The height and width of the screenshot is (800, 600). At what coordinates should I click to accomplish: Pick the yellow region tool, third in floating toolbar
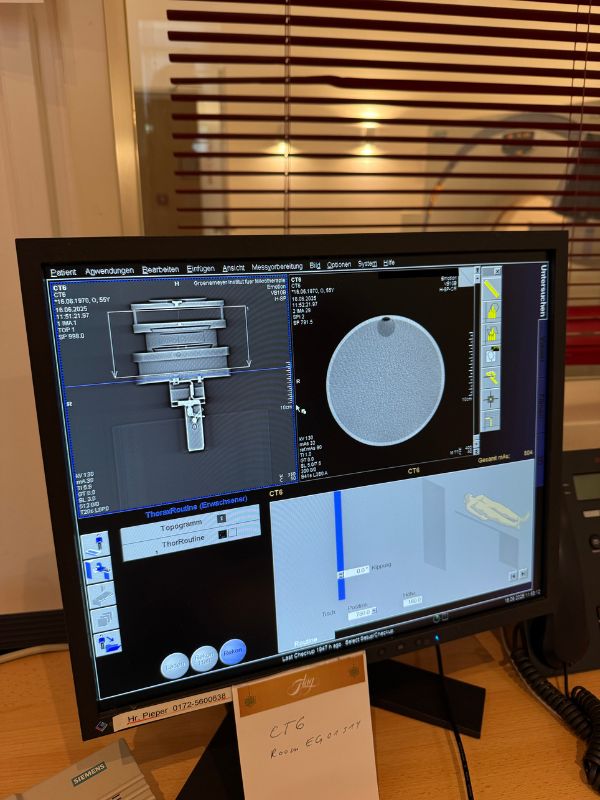point(491,333)
